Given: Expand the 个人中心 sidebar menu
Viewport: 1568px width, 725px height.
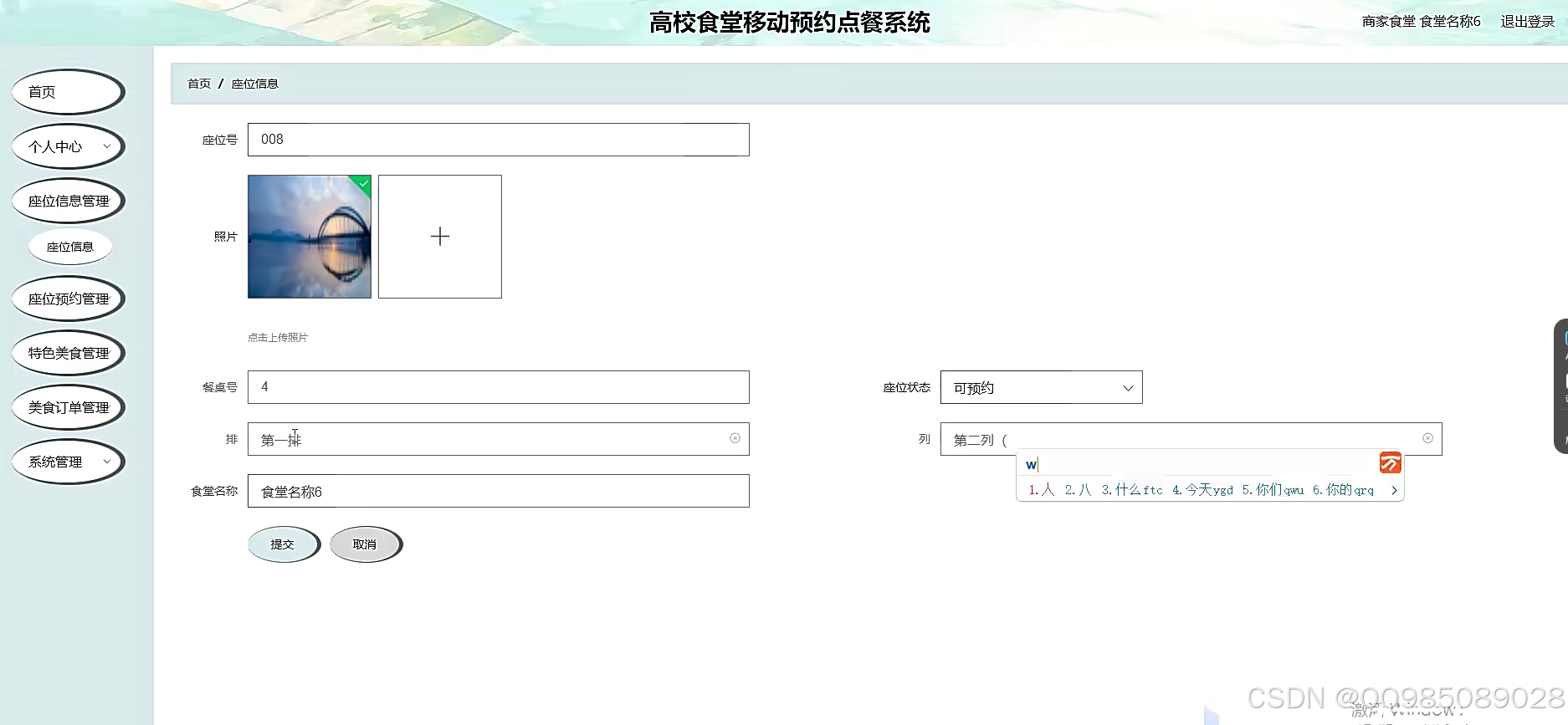Looking at the screenshot, I should pyautogui.click(x=68, y=146).
